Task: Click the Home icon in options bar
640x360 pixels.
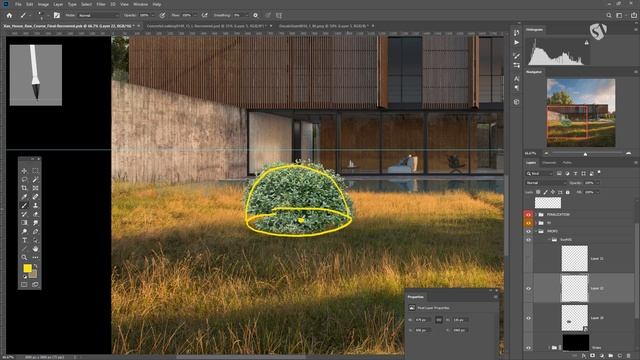Action: coord(9,15)
